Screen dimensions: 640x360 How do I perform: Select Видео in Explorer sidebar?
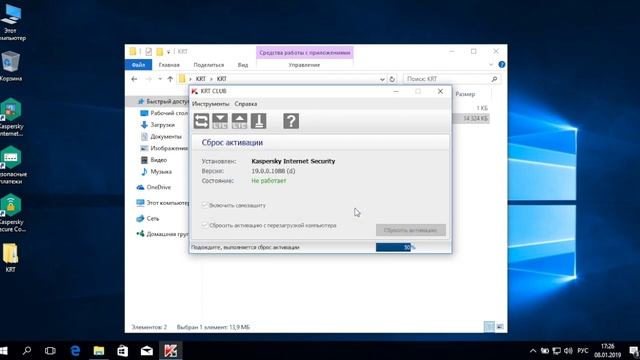pos(153,160)
